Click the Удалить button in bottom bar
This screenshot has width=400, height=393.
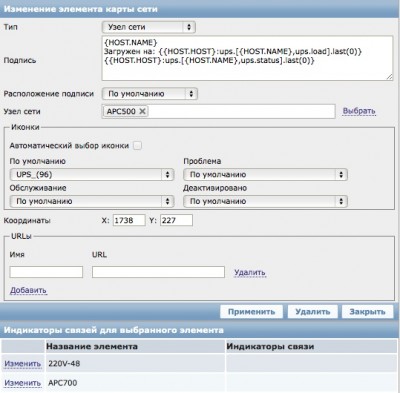tap(313, 312)
